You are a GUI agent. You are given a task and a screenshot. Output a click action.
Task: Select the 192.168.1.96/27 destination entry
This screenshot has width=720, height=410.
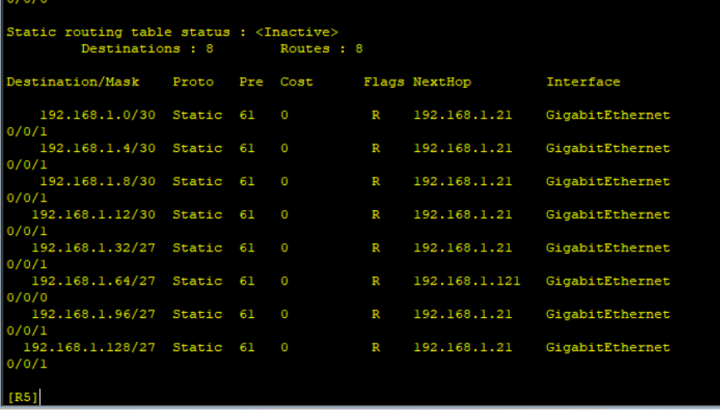(x=93, y=314)
